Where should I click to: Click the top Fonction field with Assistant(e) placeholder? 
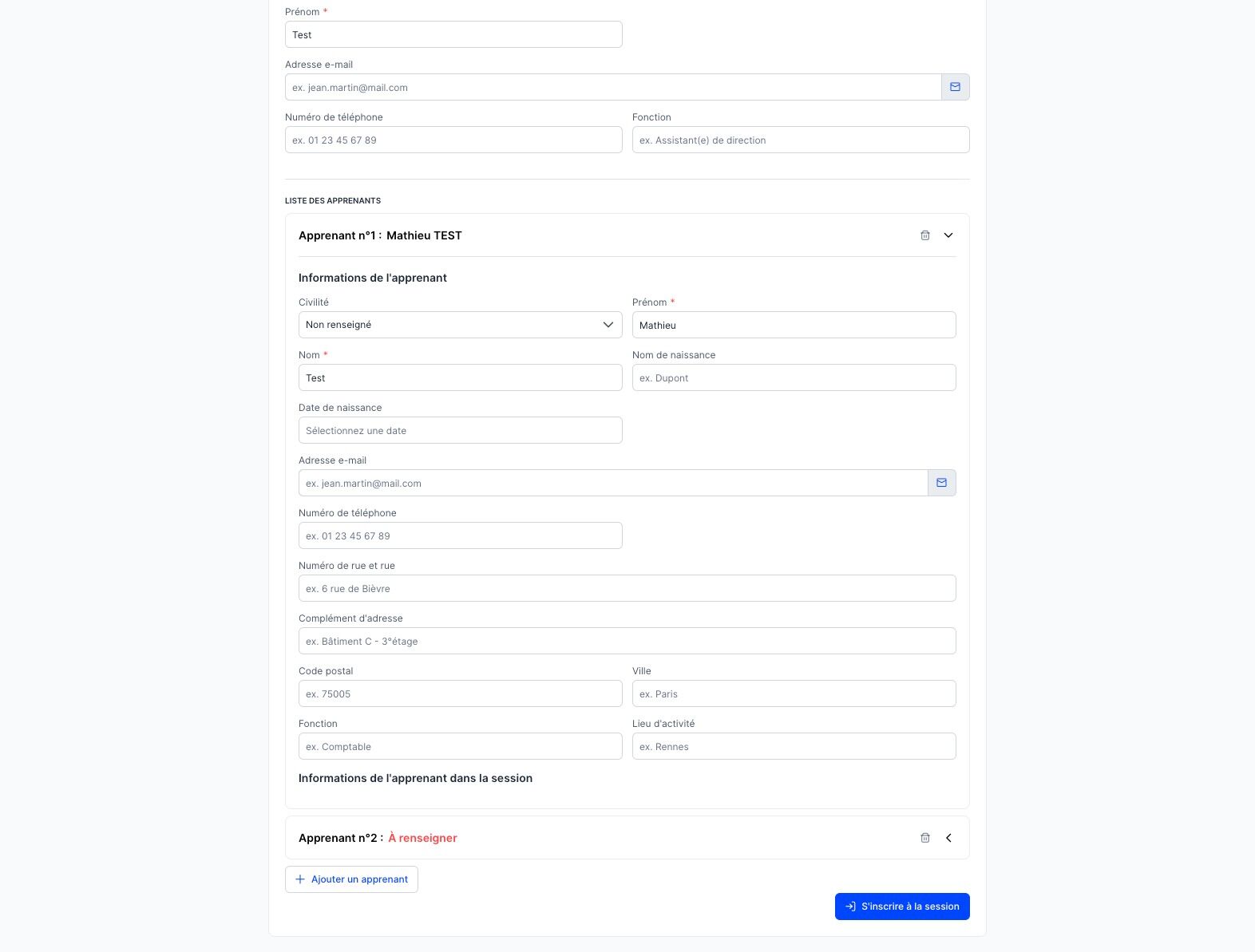pos(801,140)
